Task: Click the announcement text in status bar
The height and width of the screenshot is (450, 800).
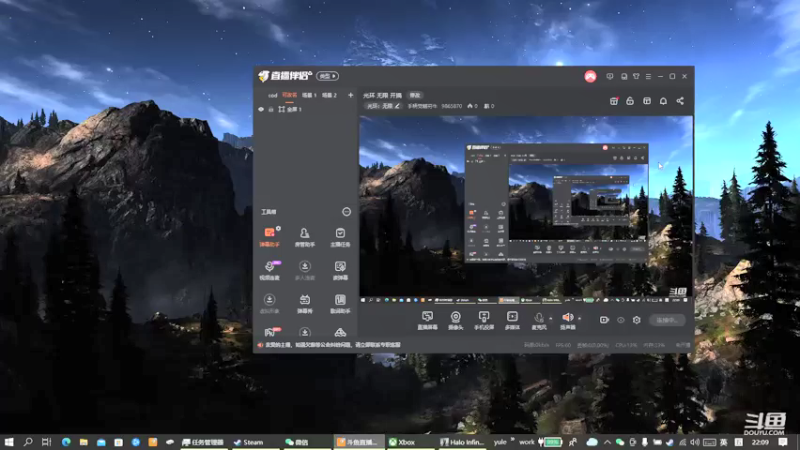Action: point(333,345)
